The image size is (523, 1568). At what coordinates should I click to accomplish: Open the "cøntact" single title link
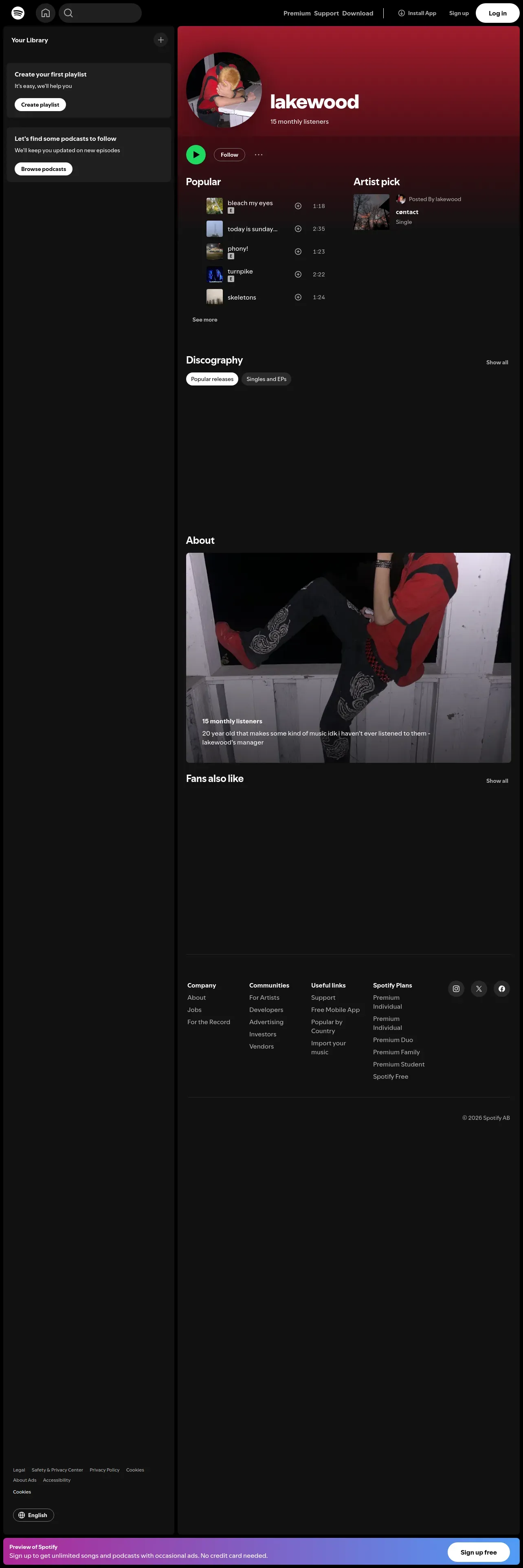[407, 212]
